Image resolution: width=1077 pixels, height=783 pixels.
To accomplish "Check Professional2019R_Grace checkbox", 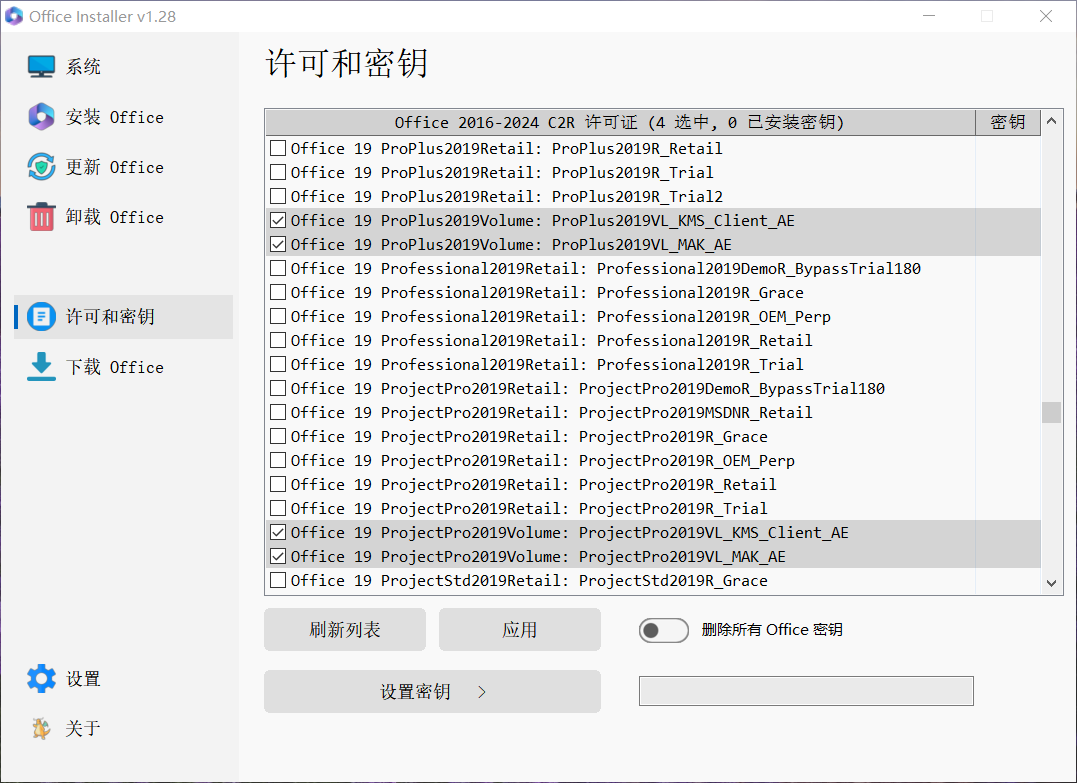I will [278, 293].
